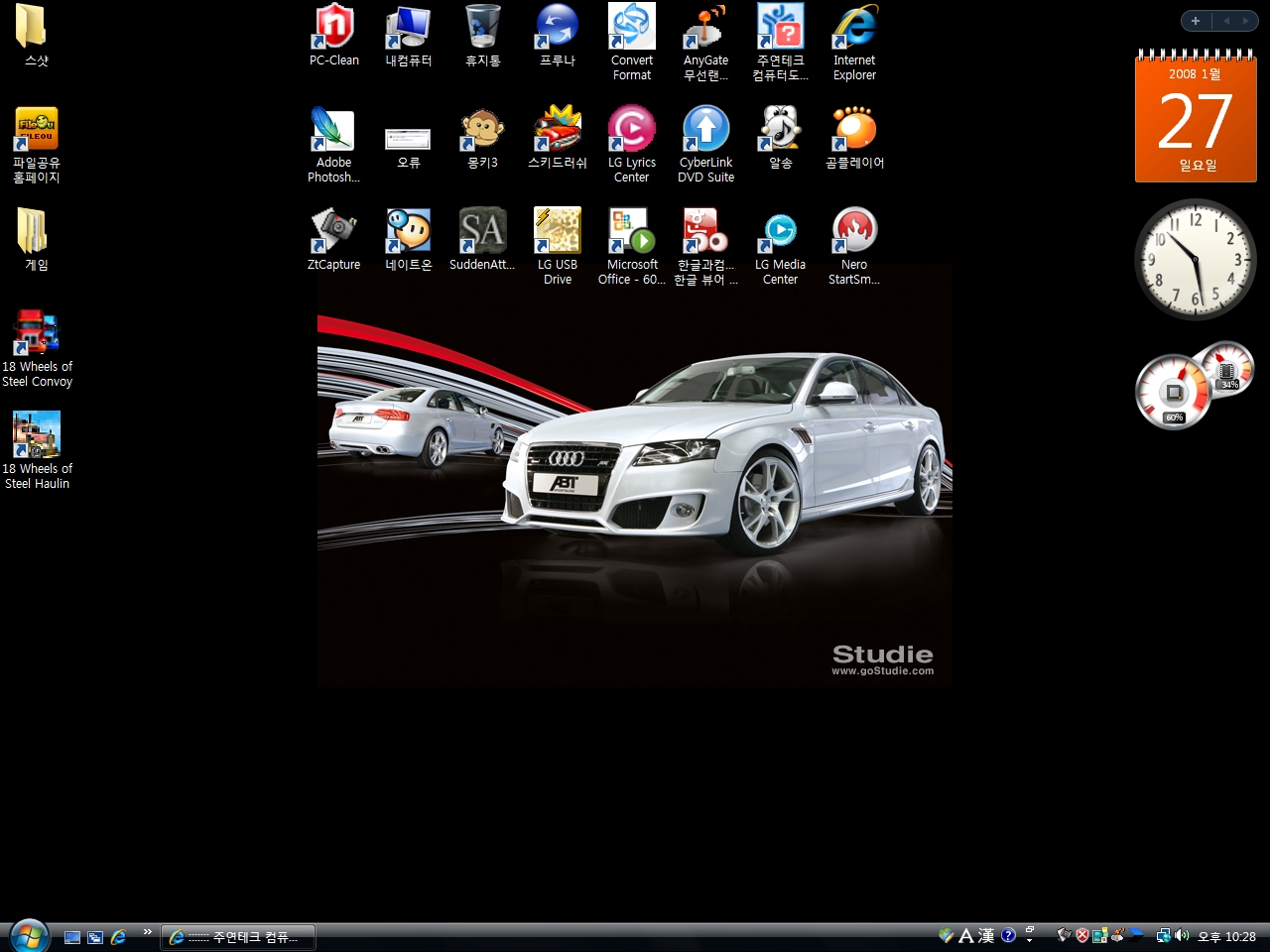Image resolution: width=1270 pixels, height=952 pixels.
Task: Click the sidebar next-page arrow
Action: (1246, 21)
